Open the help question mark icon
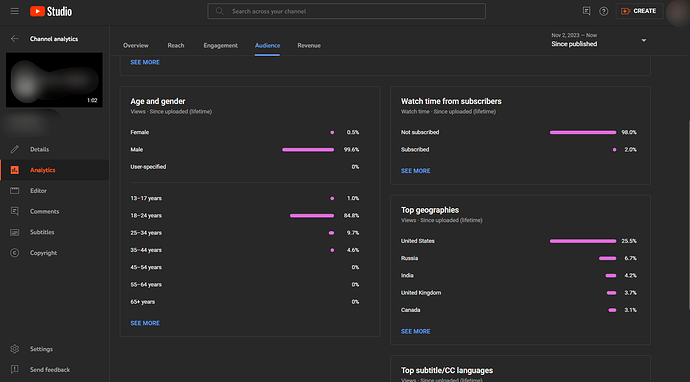This screenshot has height=382, width=690. (x=604, y=11)
